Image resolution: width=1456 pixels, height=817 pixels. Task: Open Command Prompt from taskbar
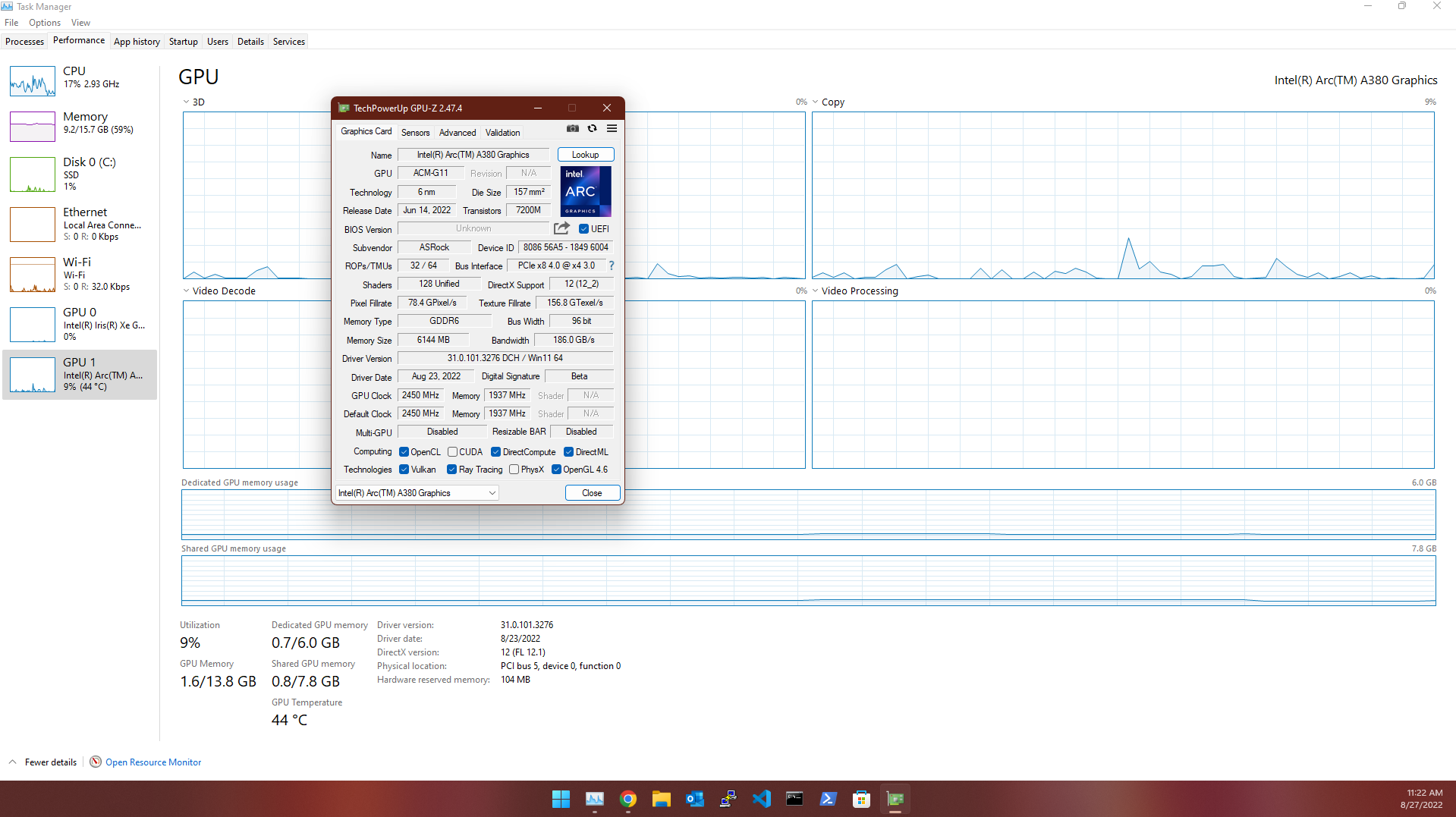[794, 799]
